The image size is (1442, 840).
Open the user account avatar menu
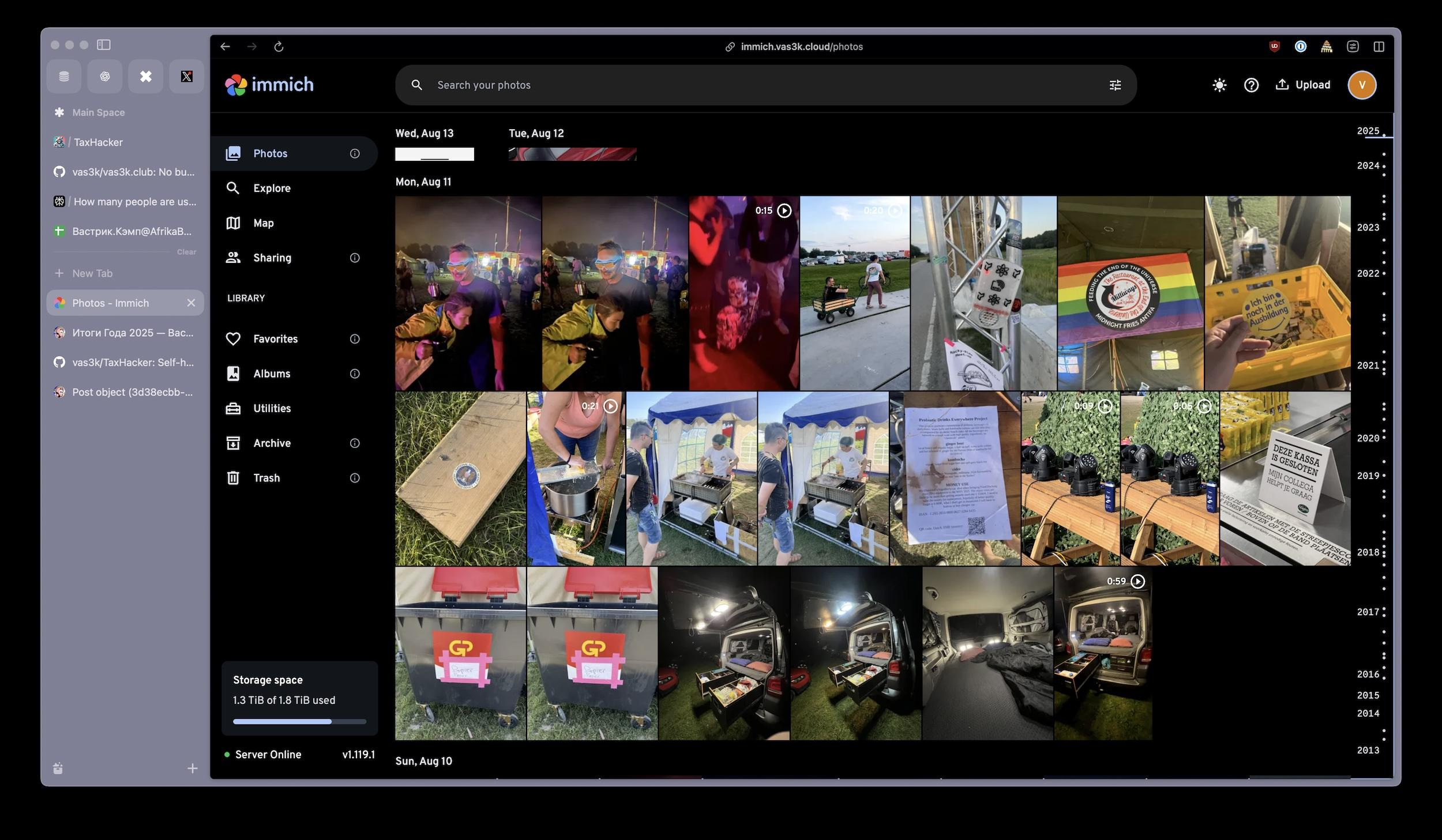click(x=1362, y=85)
